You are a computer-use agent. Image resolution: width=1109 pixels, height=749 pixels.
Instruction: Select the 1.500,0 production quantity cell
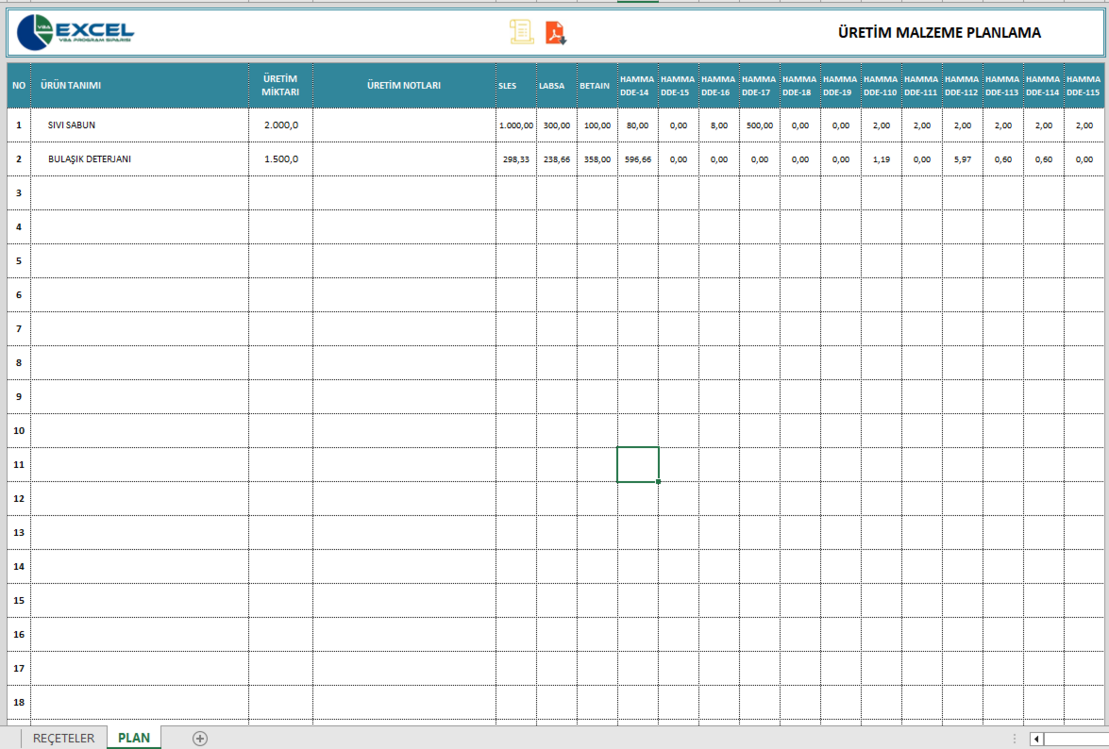(x=281, y=159)
